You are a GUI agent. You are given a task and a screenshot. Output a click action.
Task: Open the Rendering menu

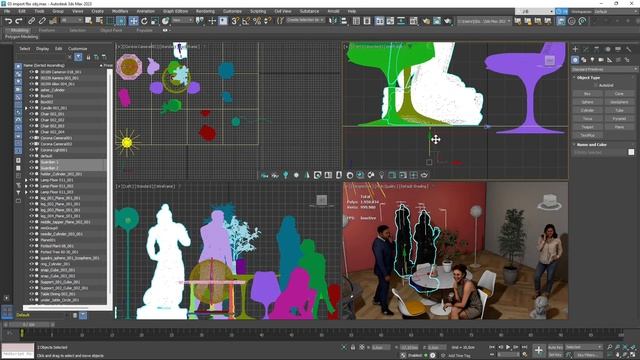[x=205, y=11]
